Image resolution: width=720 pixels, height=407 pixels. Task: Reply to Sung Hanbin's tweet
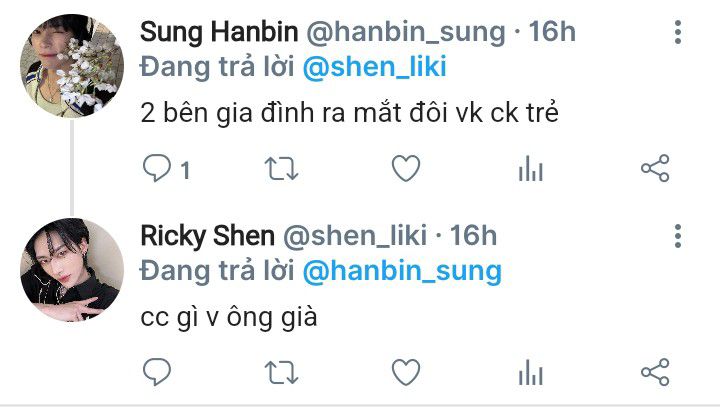158,168
